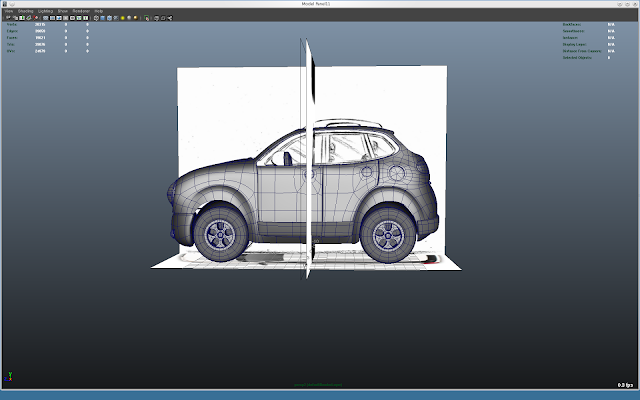Open the Show menu
This screenshot has height=400, width=640.
coord(62,11)
